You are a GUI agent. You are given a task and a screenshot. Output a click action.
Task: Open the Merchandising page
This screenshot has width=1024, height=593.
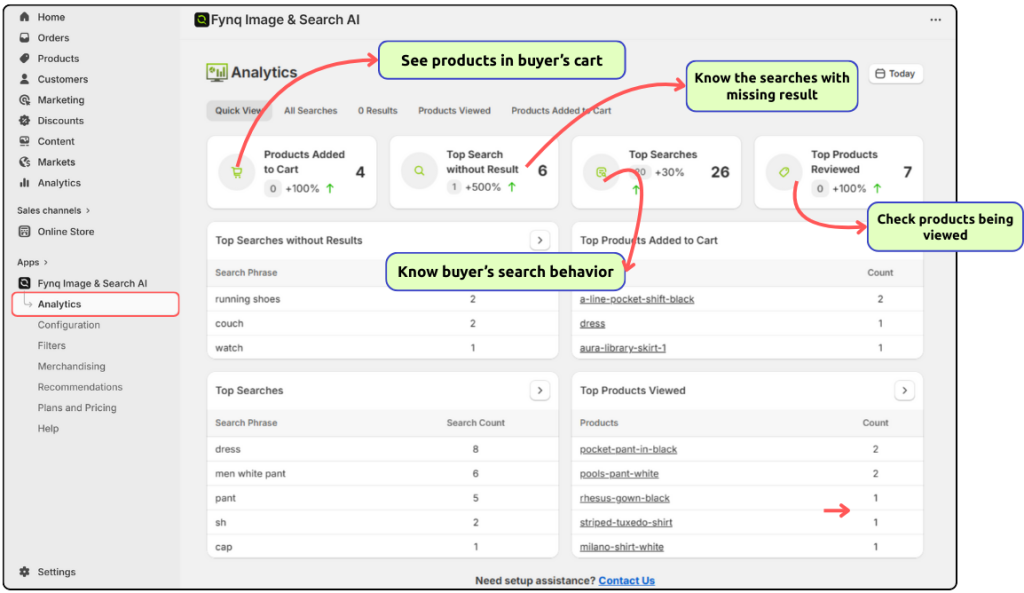tap(71, 366)
